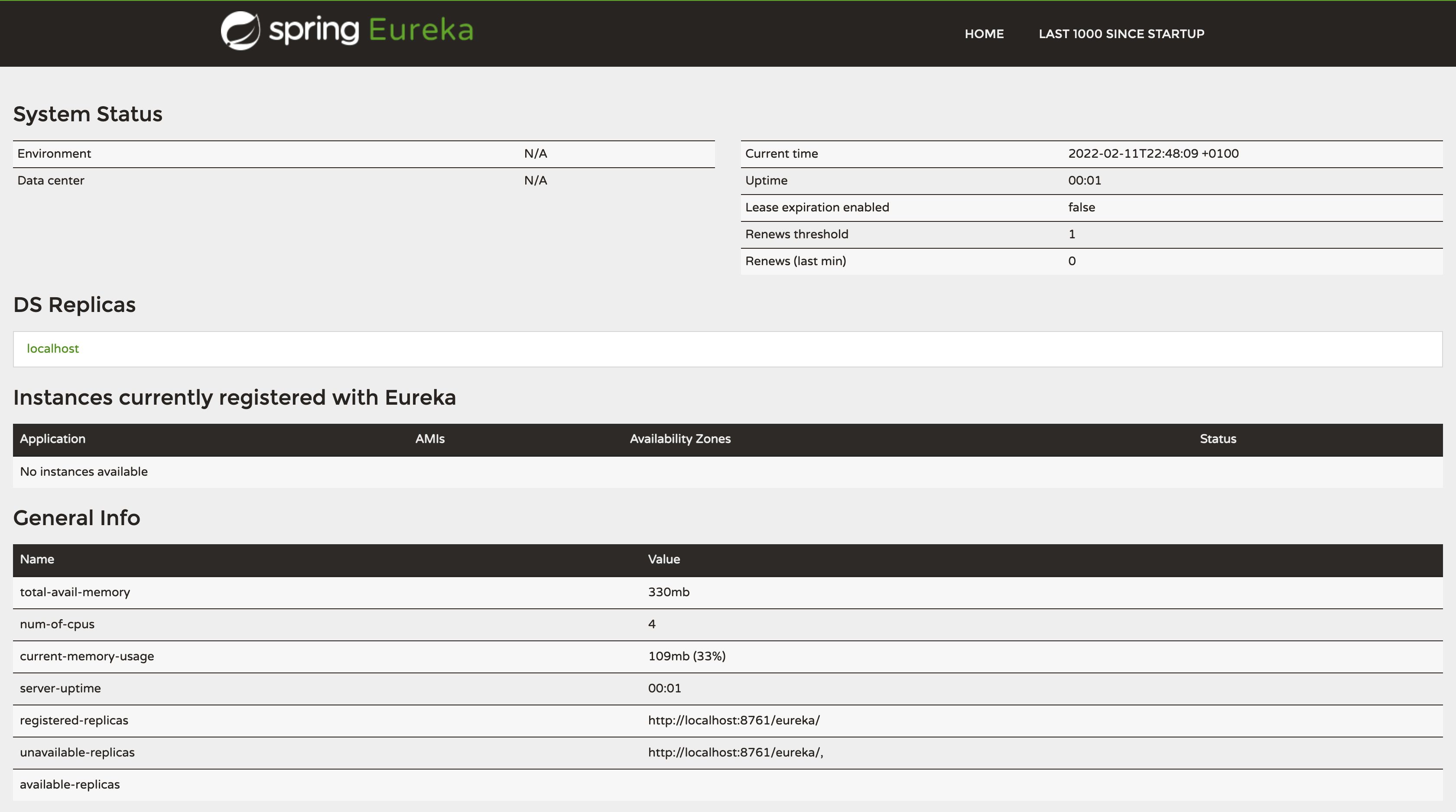1456x812 pixels.
Task: Select the 330mb memory value
Action: [669, 592]
